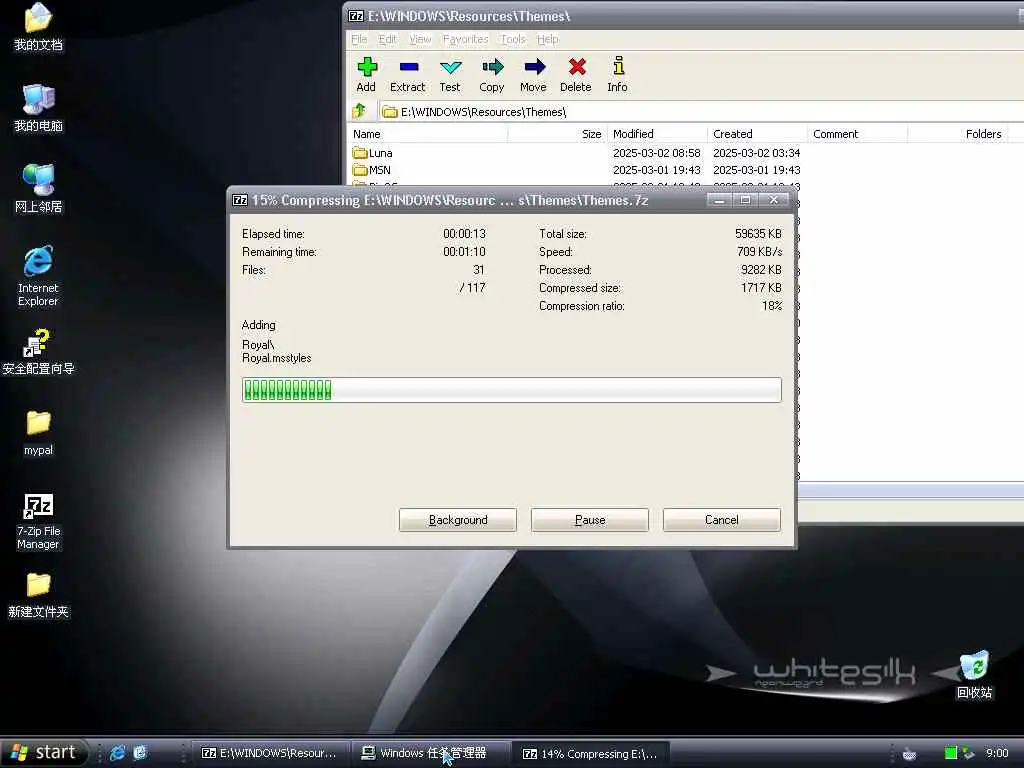The height and width of the screenshot is (768, 1024).
Task: Click the Move toolbar icon
Action: click(534, 75)
